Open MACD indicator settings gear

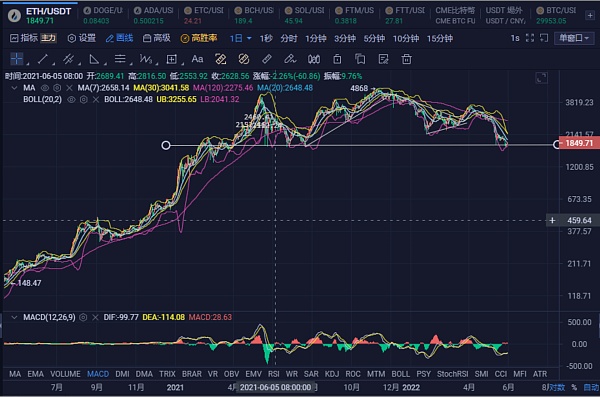click(83, 317)
